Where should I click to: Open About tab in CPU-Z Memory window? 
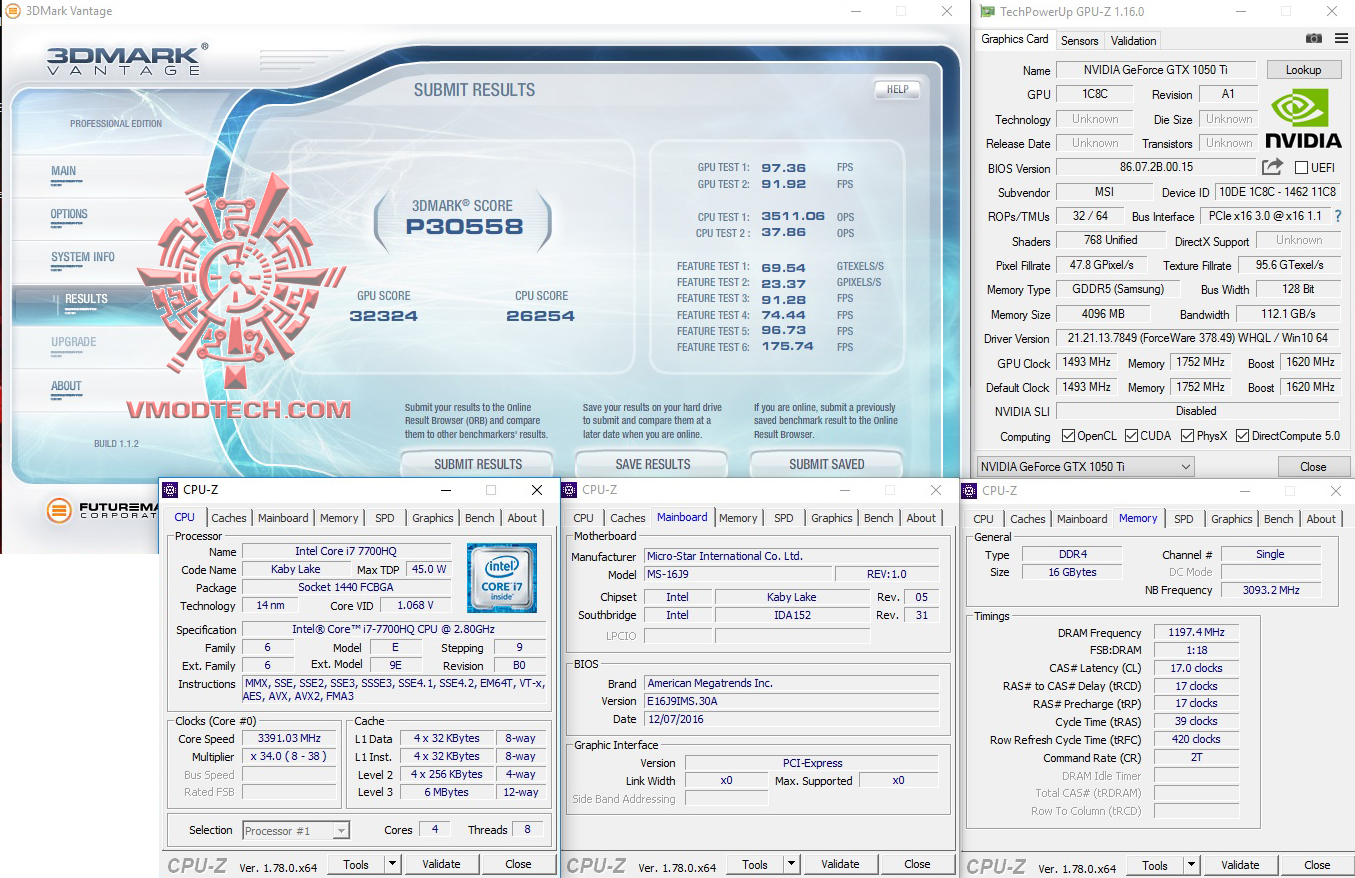point(1321,519)
